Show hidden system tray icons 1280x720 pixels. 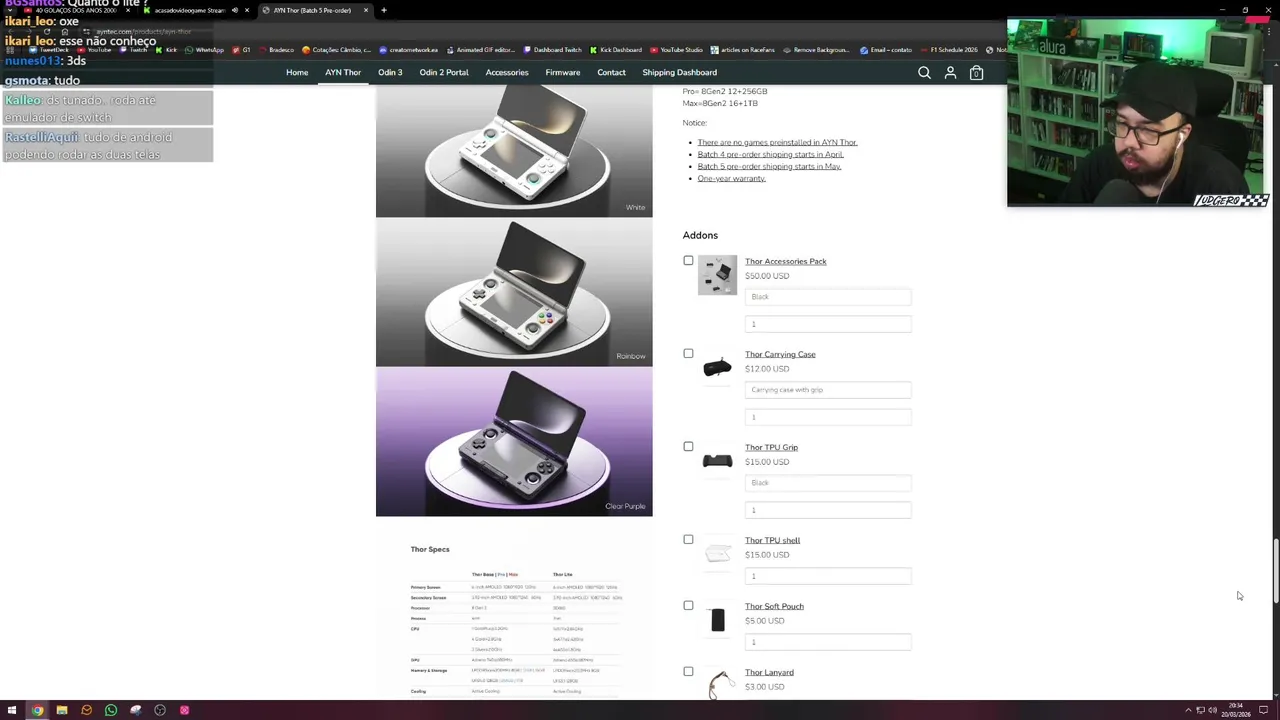click(1188, 710)
